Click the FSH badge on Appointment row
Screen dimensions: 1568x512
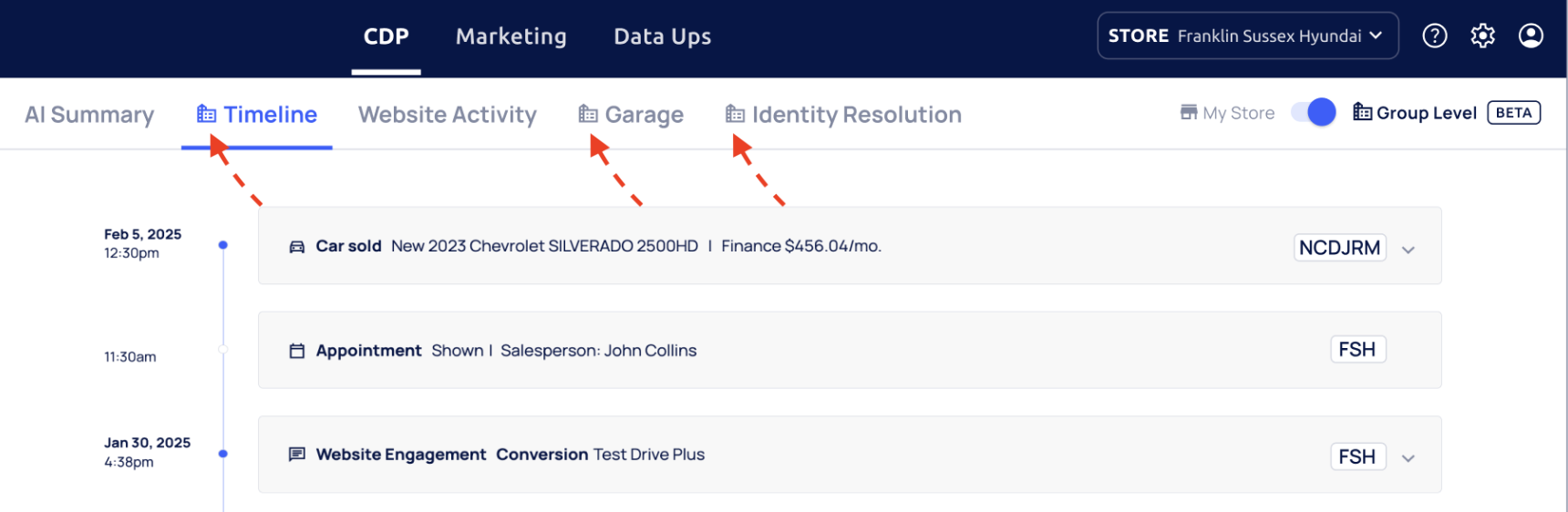[1357, 350]
